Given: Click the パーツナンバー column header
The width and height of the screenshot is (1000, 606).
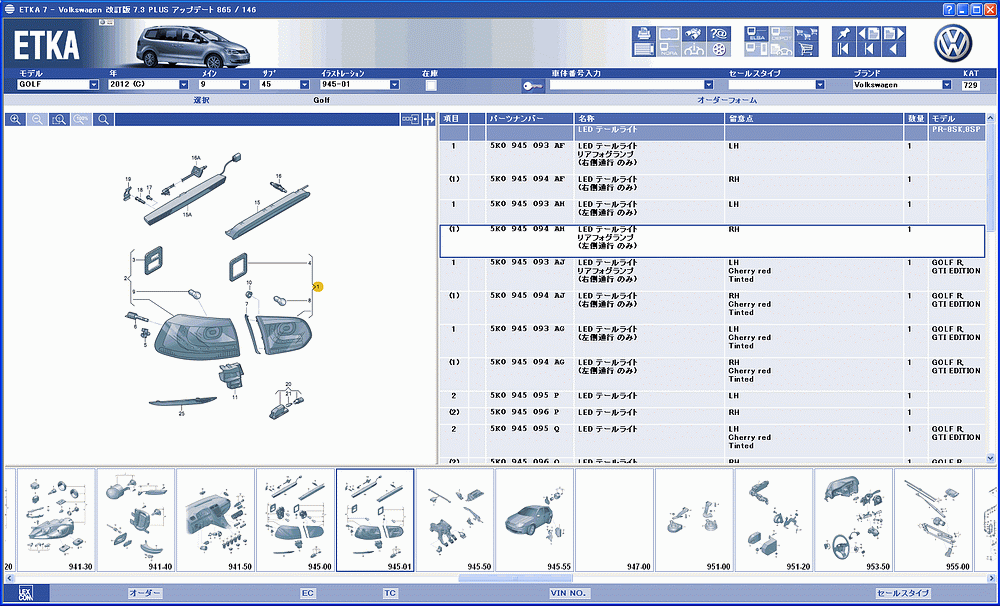Looking at the screenshot, I should coord(530,119).
